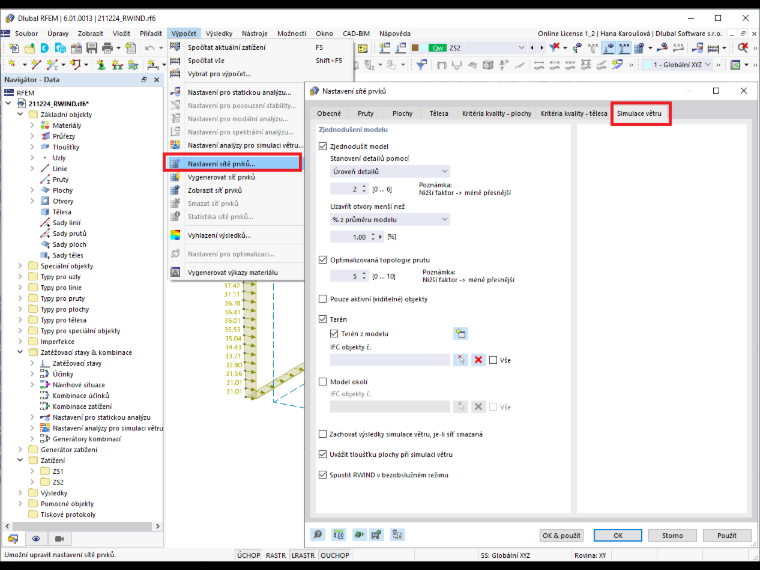Click the select-from-model icon next to Terén z modelu
Screen dimensions: 760x570
pyautogui.click(x=460, y=333)
